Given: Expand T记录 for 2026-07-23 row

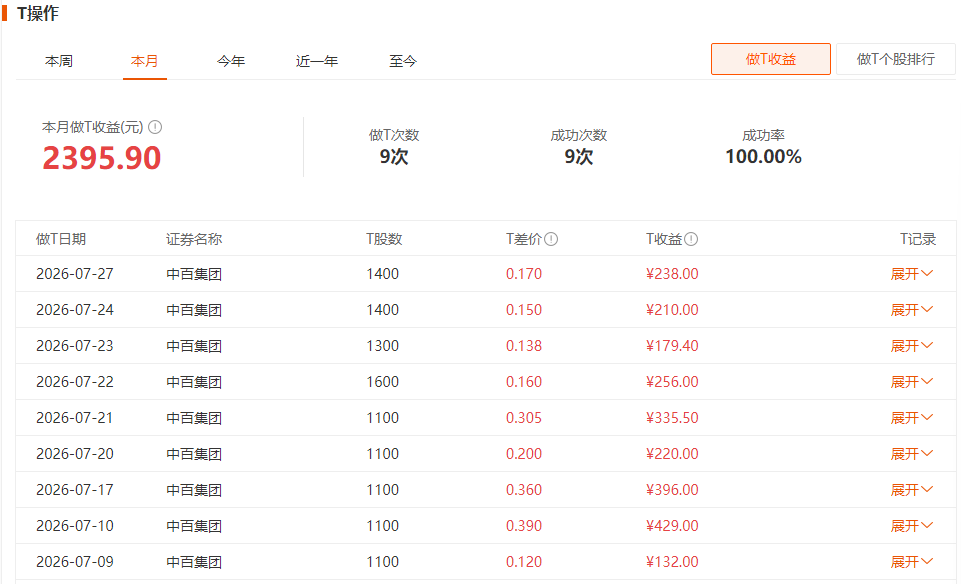Looking at the screenshot, I should 911,346.
